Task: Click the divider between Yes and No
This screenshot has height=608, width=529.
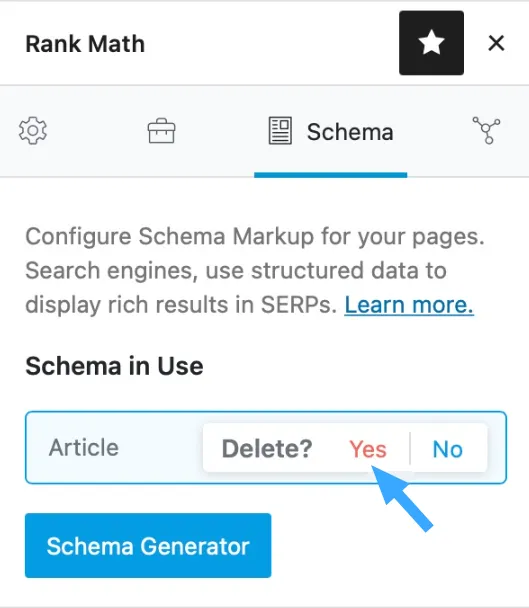Action: tap(410, 448)
